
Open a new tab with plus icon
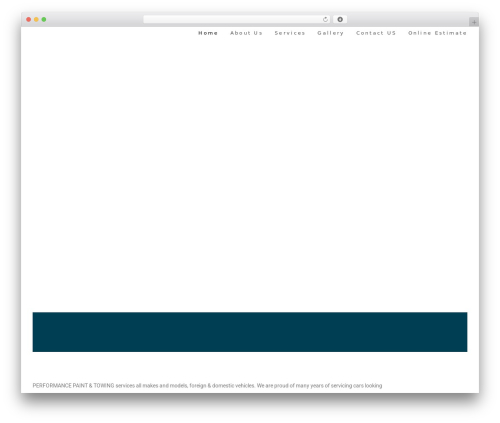pos(474,22)
